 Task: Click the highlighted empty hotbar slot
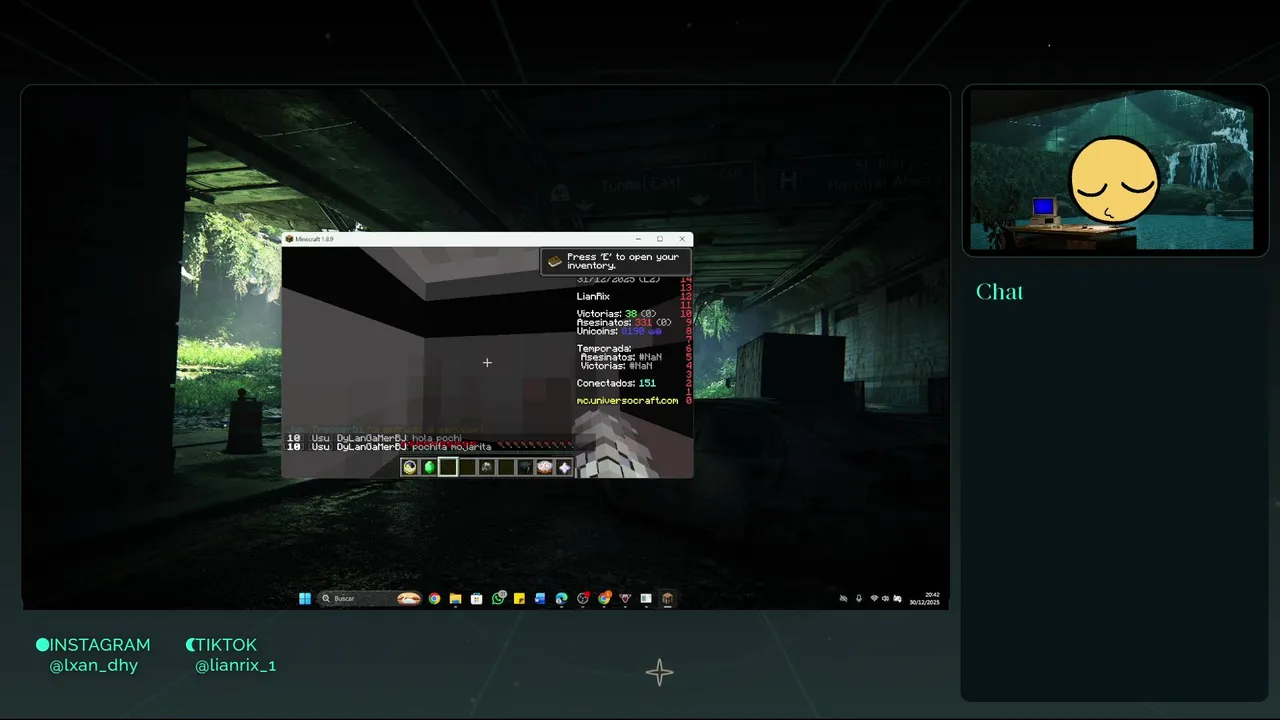447,467
